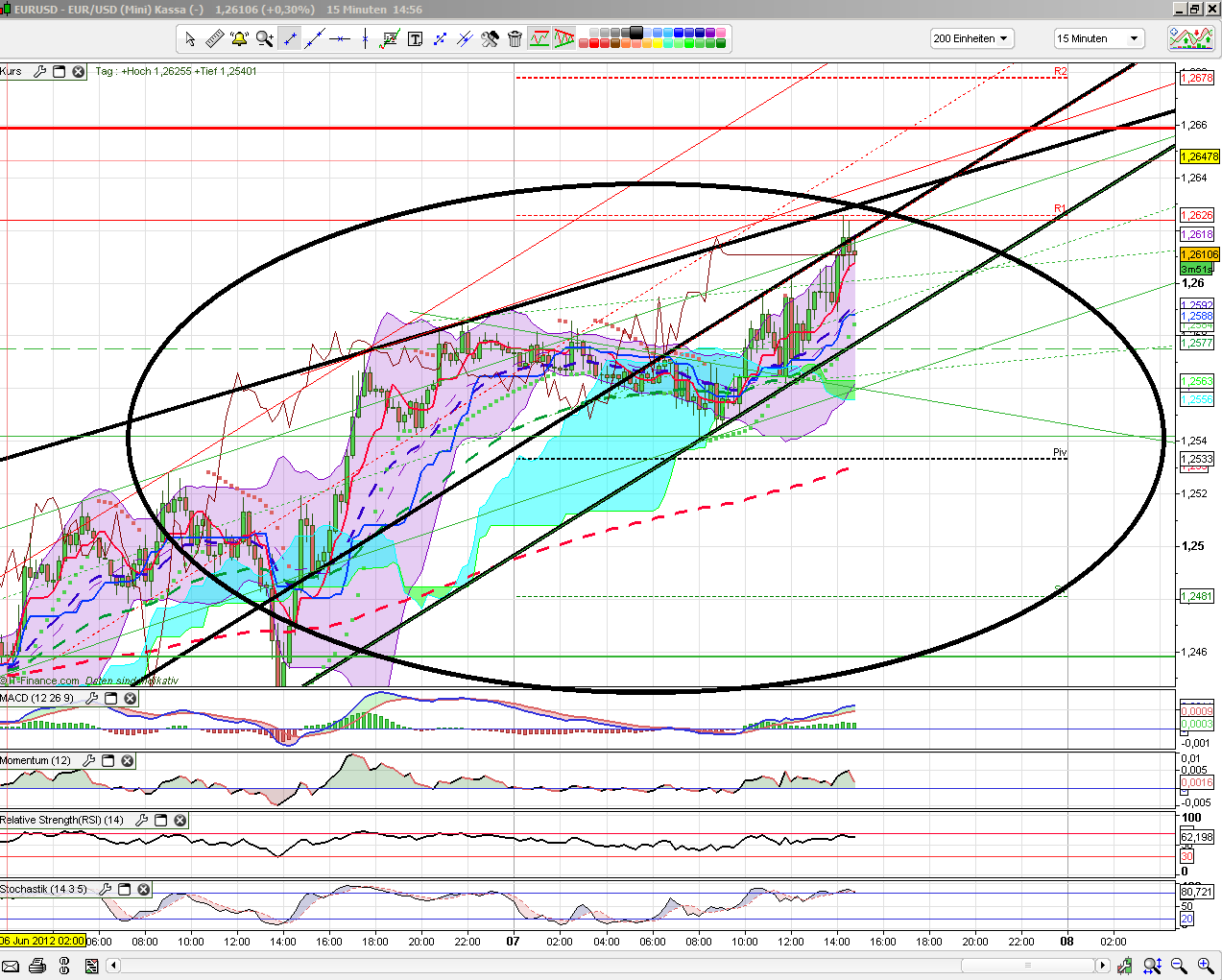Pick the pink color swatch top row

click(721, 33)
